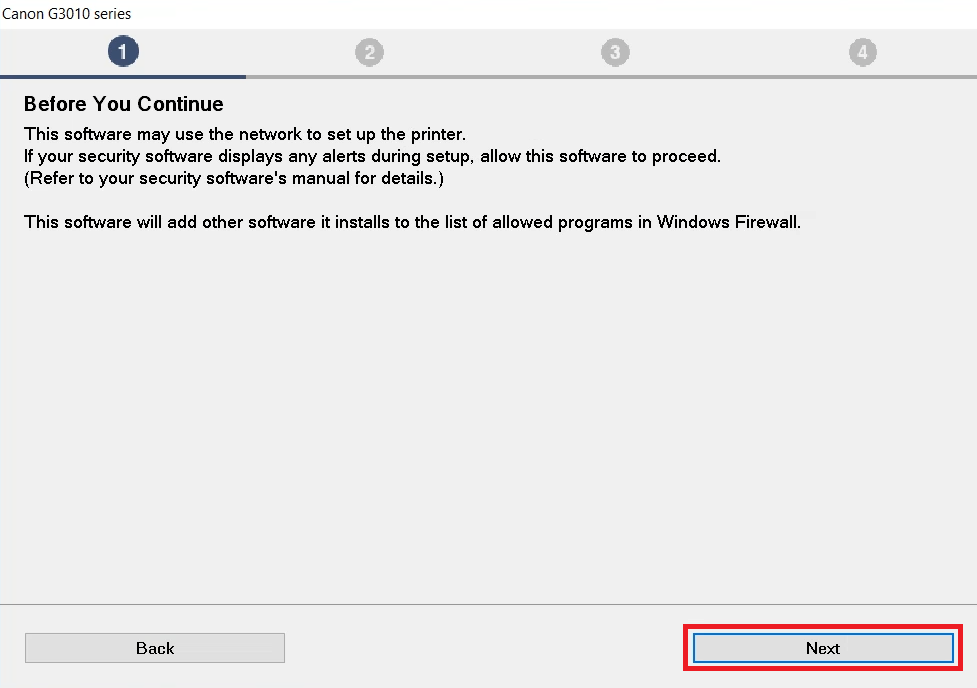Image resolution: width=977 pixels, height=688 pixels.
Task: Click the gray progress line under step 4
Action: [x=857, y=77]
